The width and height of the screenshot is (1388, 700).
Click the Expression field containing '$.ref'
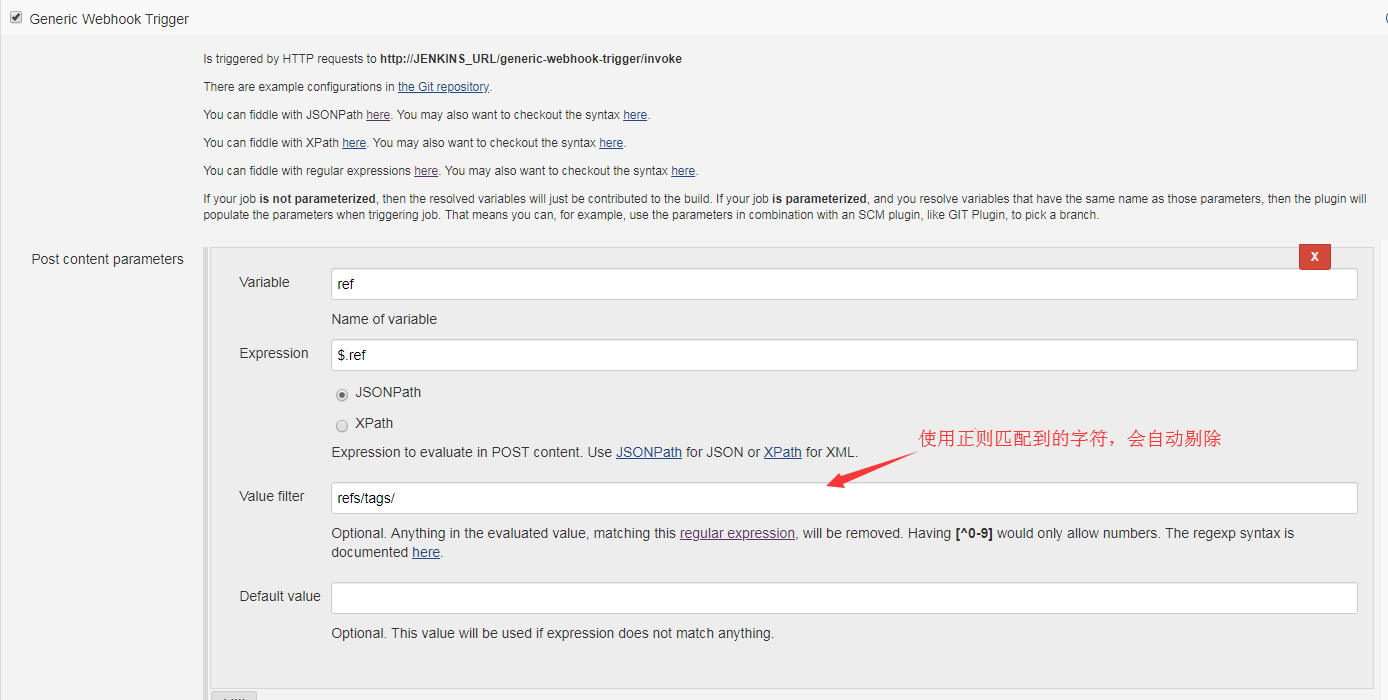pos(843,355)
